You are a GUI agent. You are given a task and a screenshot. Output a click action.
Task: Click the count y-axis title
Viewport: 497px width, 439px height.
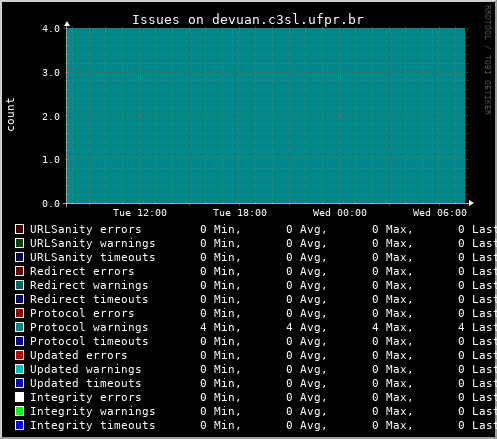(x=10, y=114)
